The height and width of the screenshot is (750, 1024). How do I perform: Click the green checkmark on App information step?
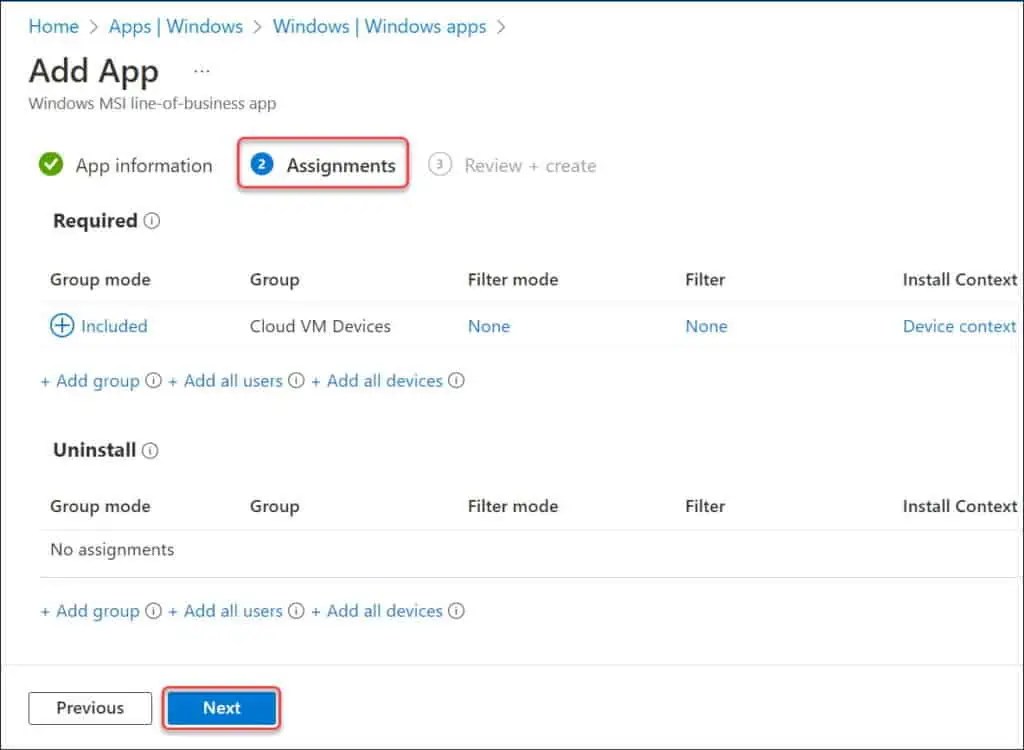(51, 164)
